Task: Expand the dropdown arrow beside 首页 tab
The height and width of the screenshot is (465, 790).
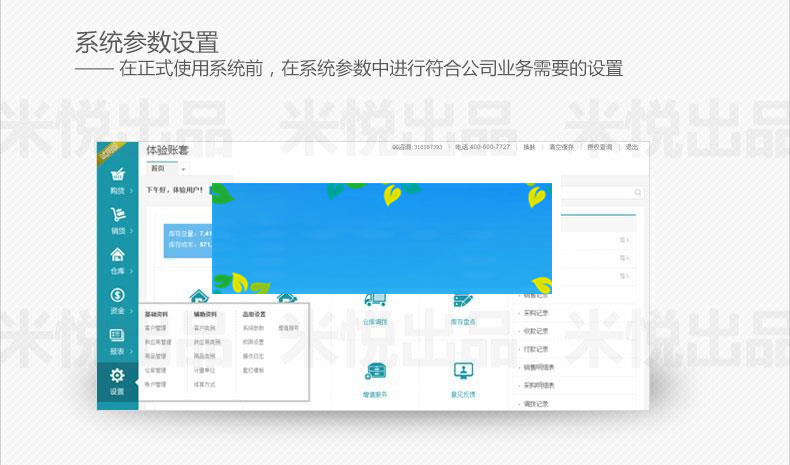Action: pos(183,170)
